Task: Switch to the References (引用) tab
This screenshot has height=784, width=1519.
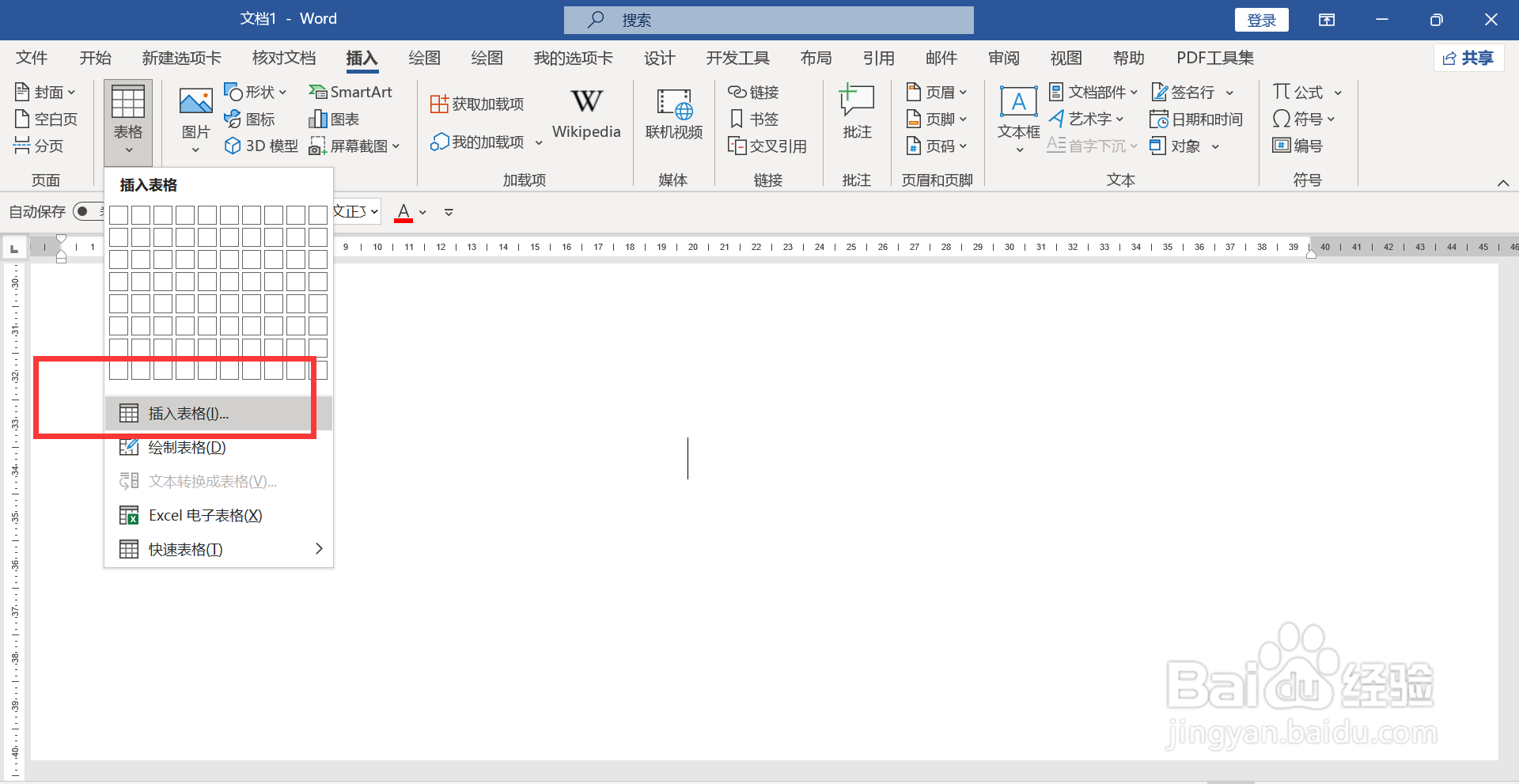Action: [878, 58]
